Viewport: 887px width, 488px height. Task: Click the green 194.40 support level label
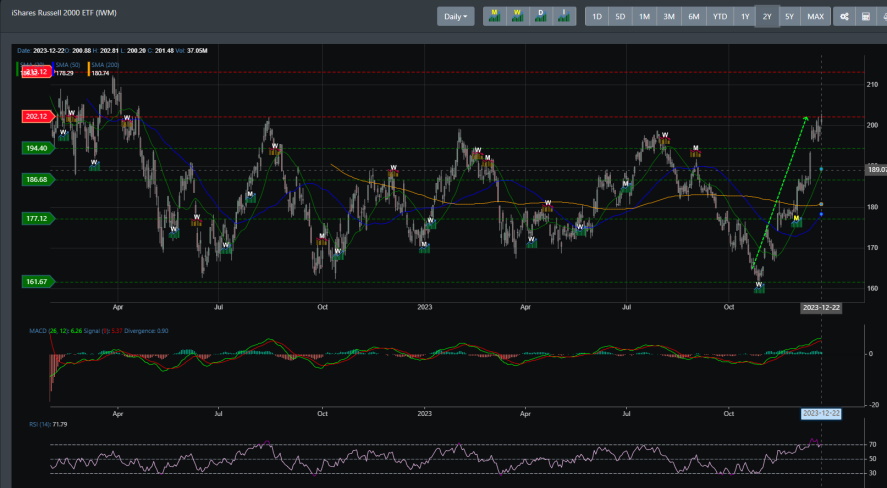(x=37, y=148)
